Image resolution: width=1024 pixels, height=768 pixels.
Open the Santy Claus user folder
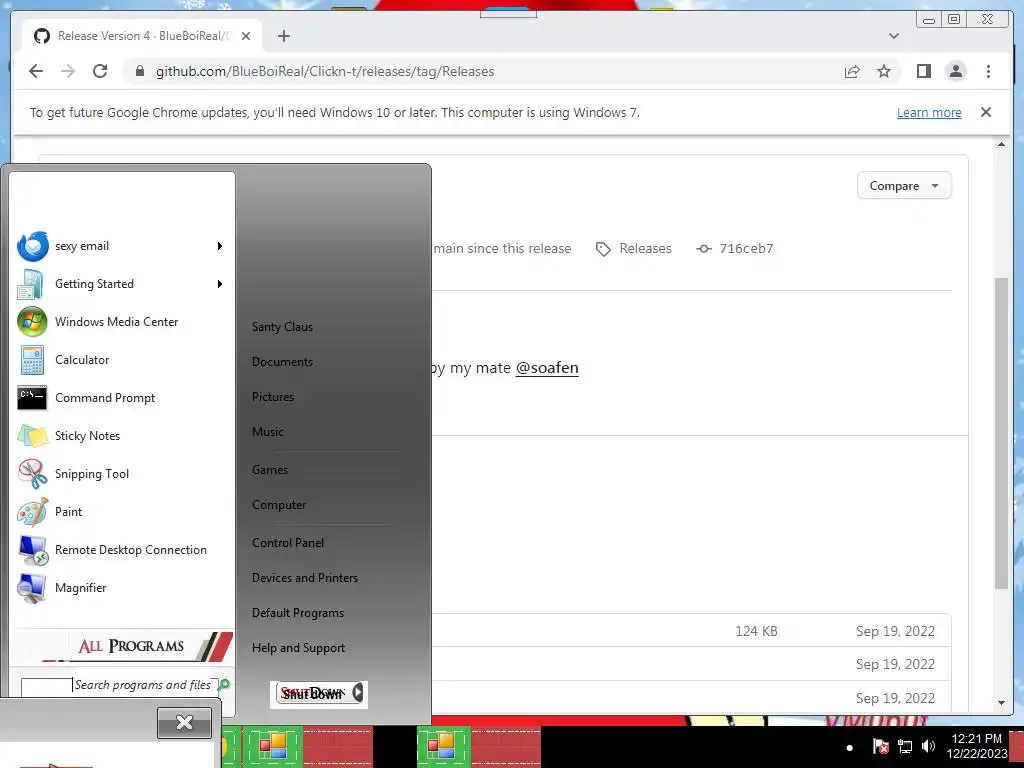(x=282, y=327)
